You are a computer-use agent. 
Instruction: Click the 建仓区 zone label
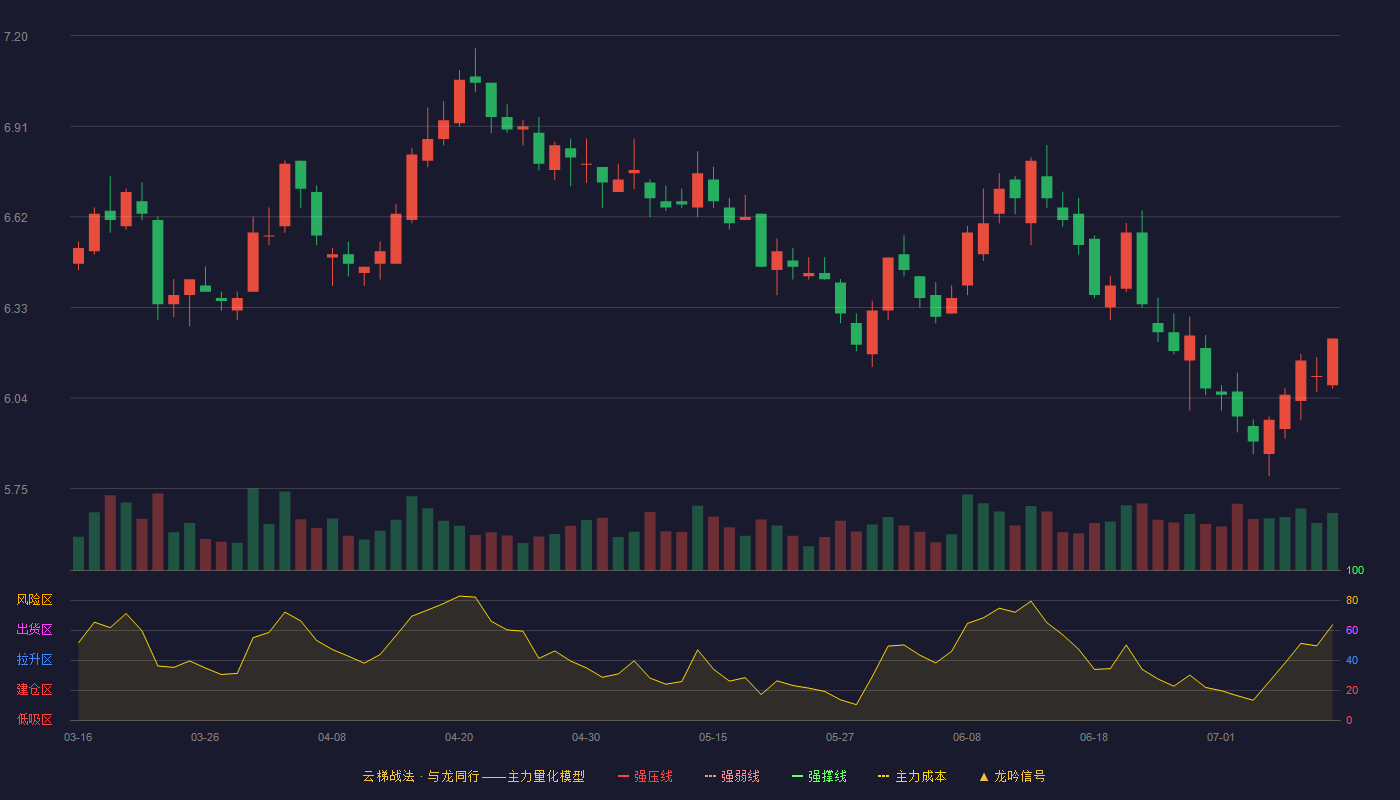[34, 690]
